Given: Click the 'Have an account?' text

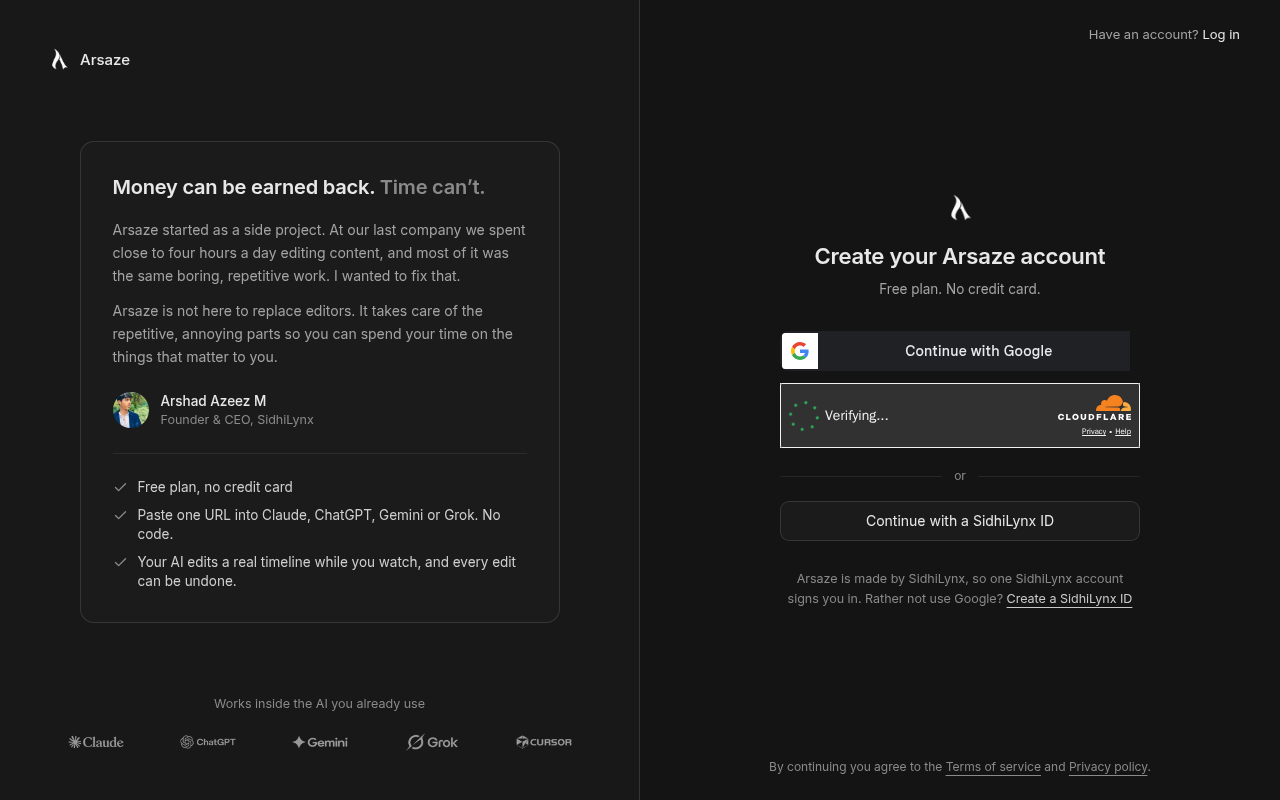Looking at the screenshot, I should [x=1143, y=35].
